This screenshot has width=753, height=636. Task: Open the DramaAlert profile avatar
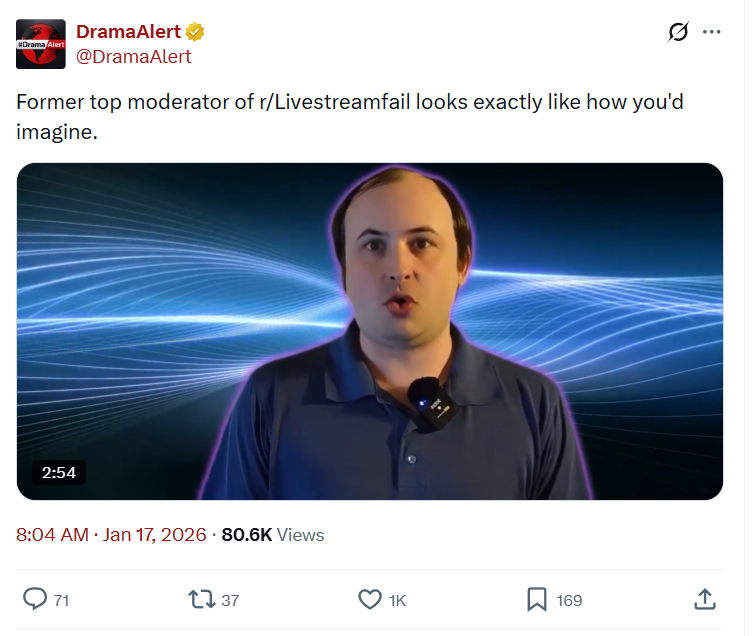pos(41,44)
